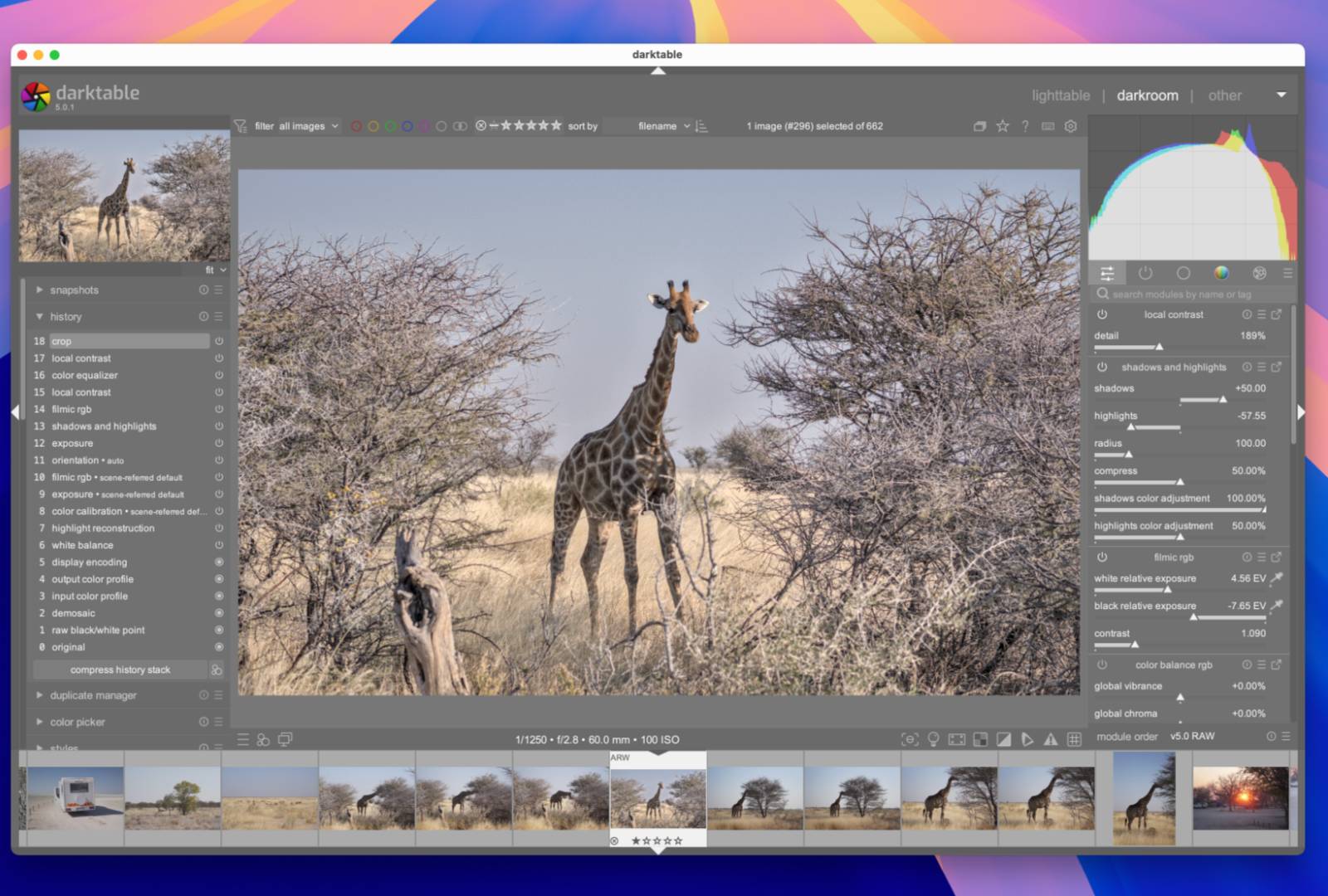Open the other views tab
The height and width of the screenshot is (896, 1328).
coord(1224,95)
